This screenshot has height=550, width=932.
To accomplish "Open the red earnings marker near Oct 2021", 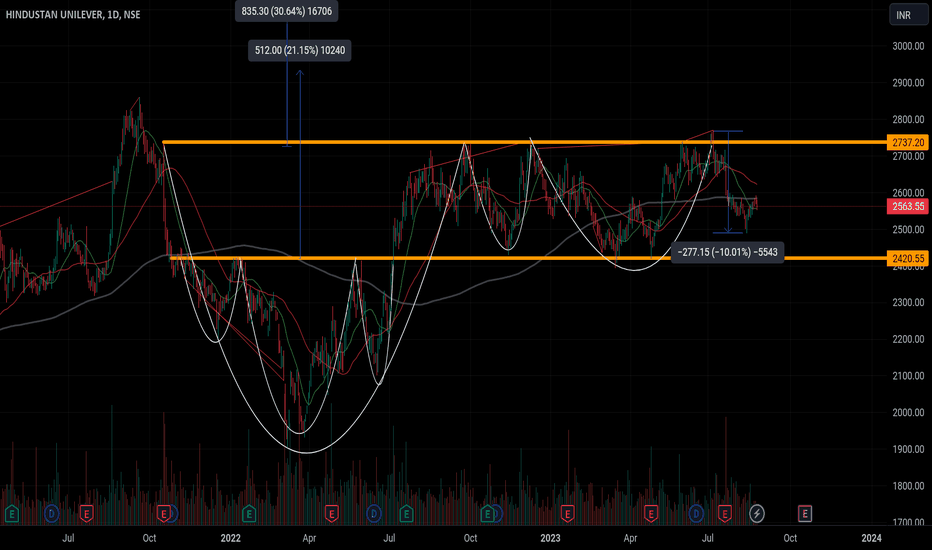I will (163, 513).
